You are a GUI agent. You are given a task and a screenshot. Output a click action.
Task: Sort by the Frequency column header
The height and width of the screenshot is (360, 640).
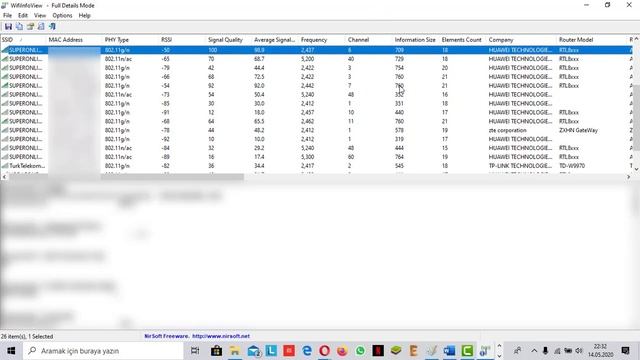pos(322,40)
